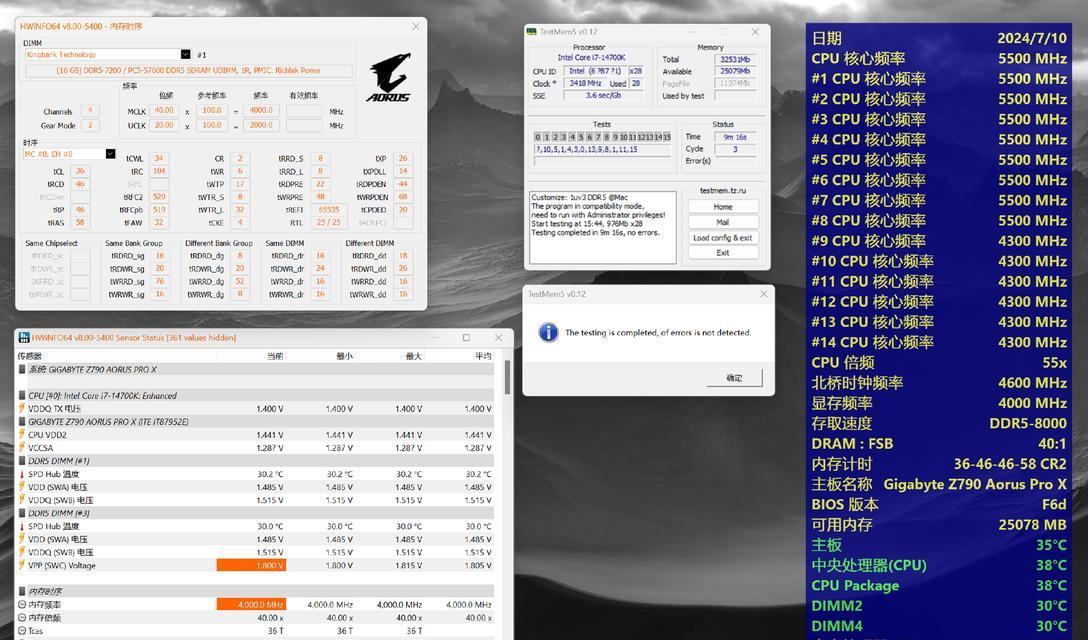Click the tCL value field showing 36
The height and width of the screenshot is (640, 1088).
point(80,171)
